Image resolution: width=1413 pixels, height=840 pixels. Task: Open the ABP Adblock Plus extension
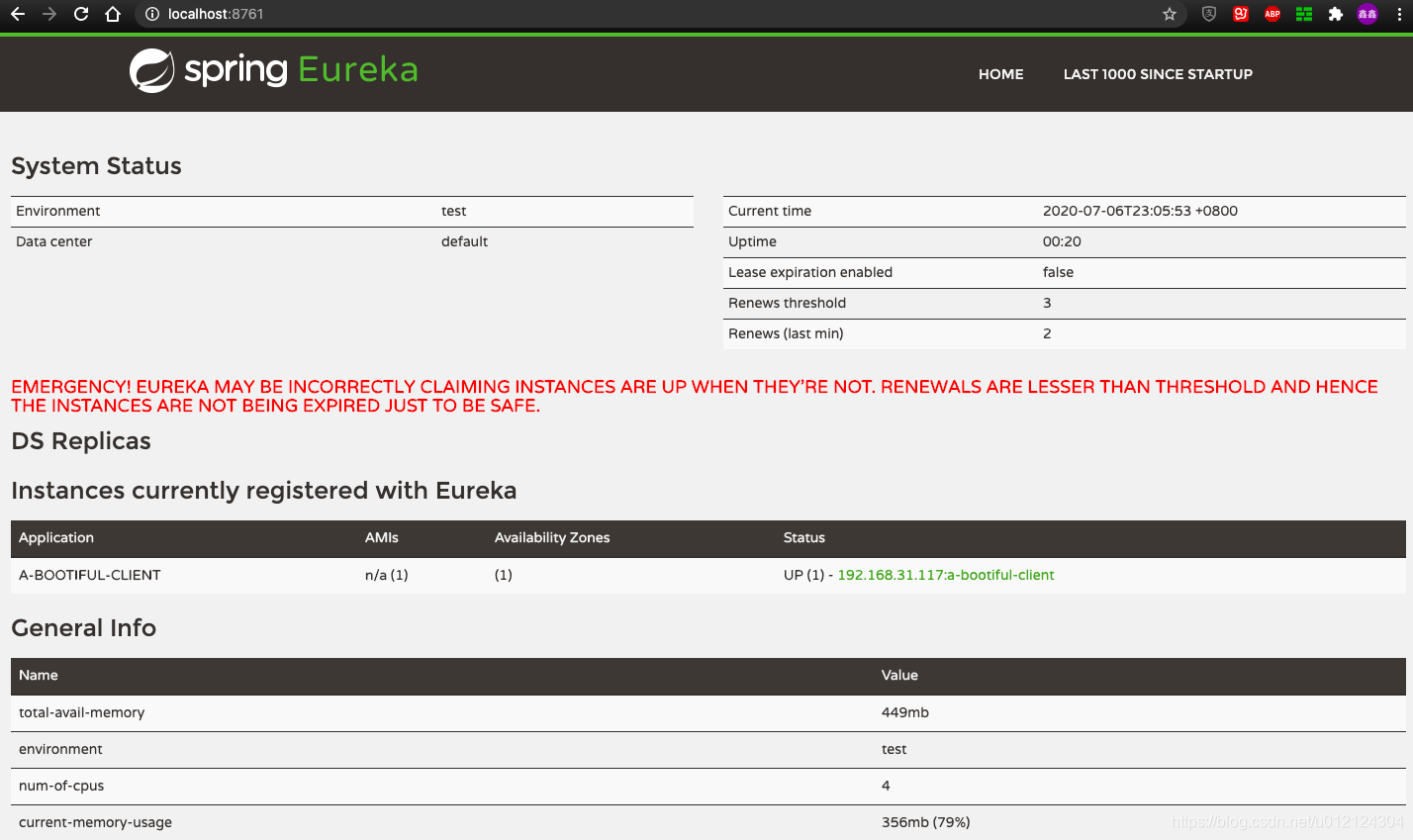tap(1272, 14)
